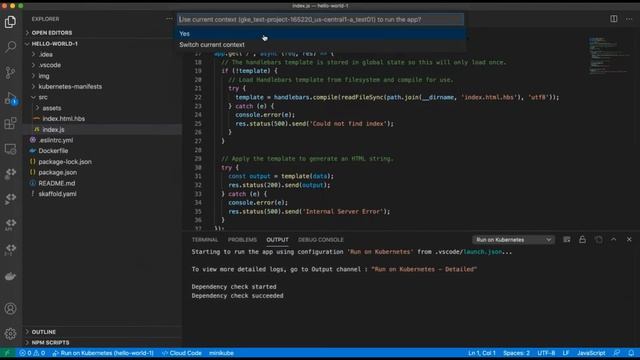The width and height of the screenshot is (640, 360).
Task: Click the context prompt input field
Action: [x=320, y=20]
